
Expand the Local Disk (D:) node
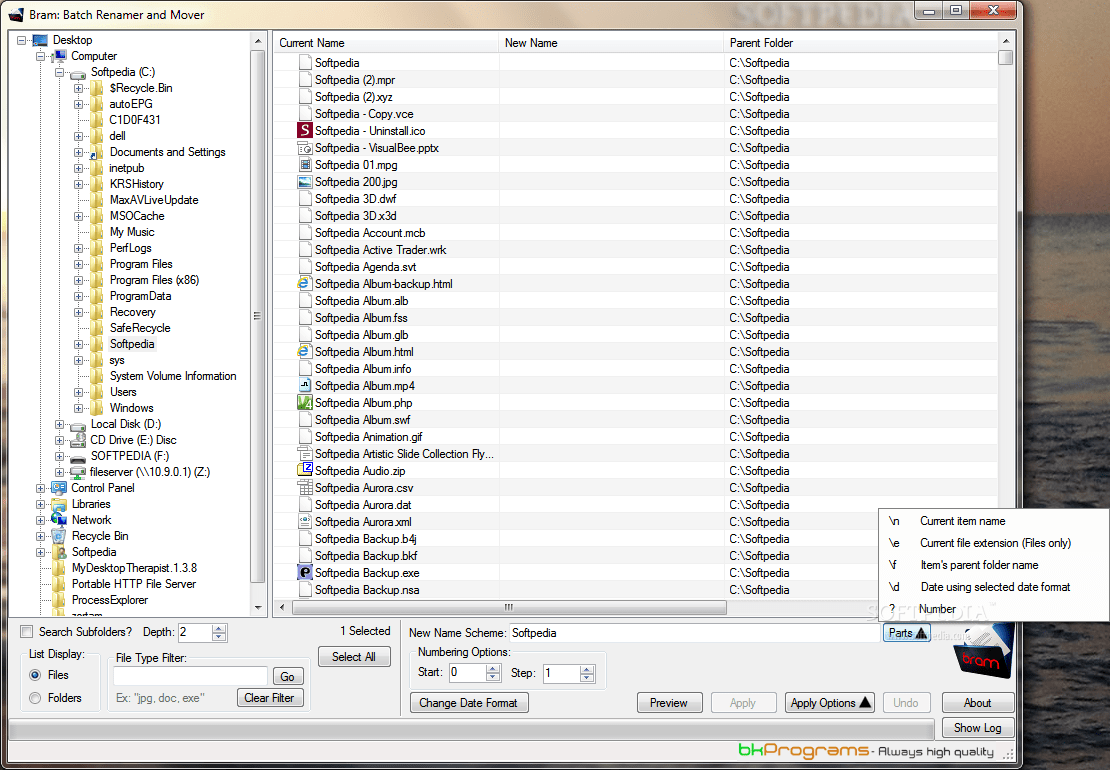pyautogui.click(x=59, y=425)
